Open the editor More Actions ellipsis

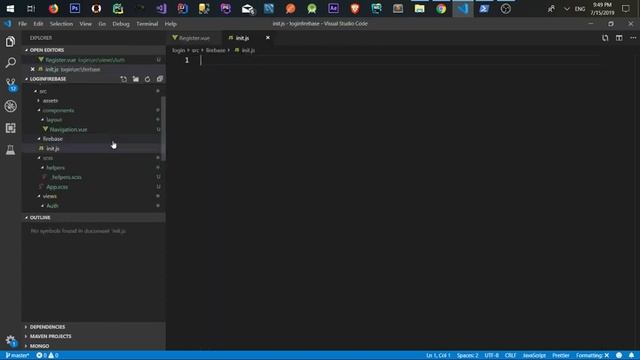[x=633, y=38]
